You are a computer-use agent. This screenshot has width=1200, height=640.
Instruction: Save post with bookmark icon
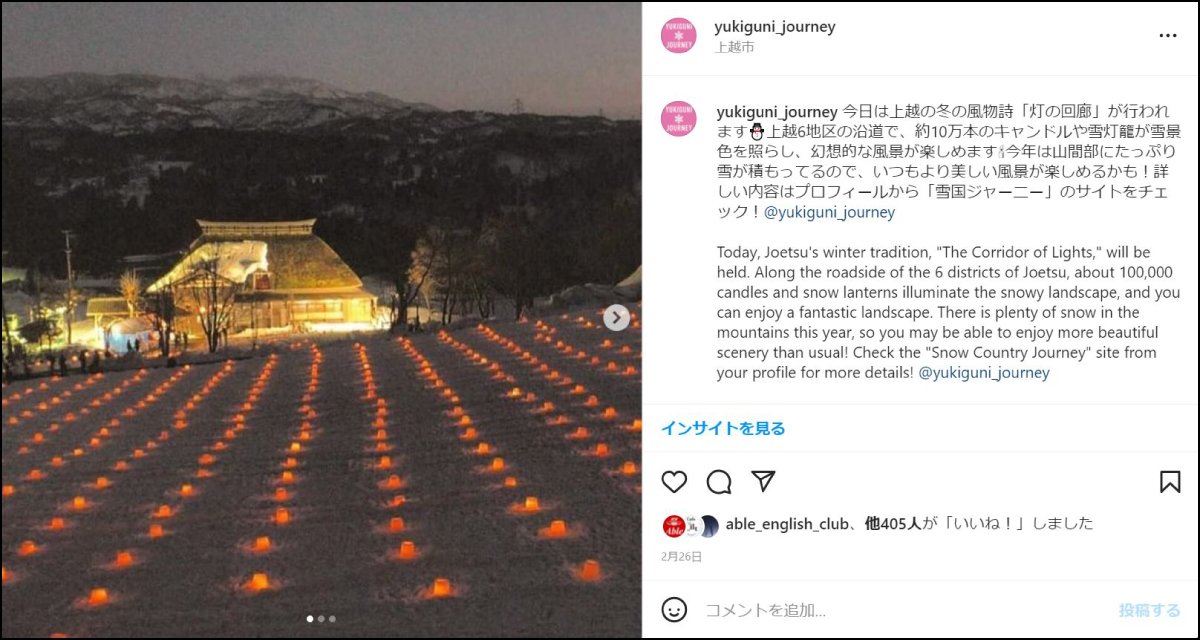click(x=1170, y=482)
